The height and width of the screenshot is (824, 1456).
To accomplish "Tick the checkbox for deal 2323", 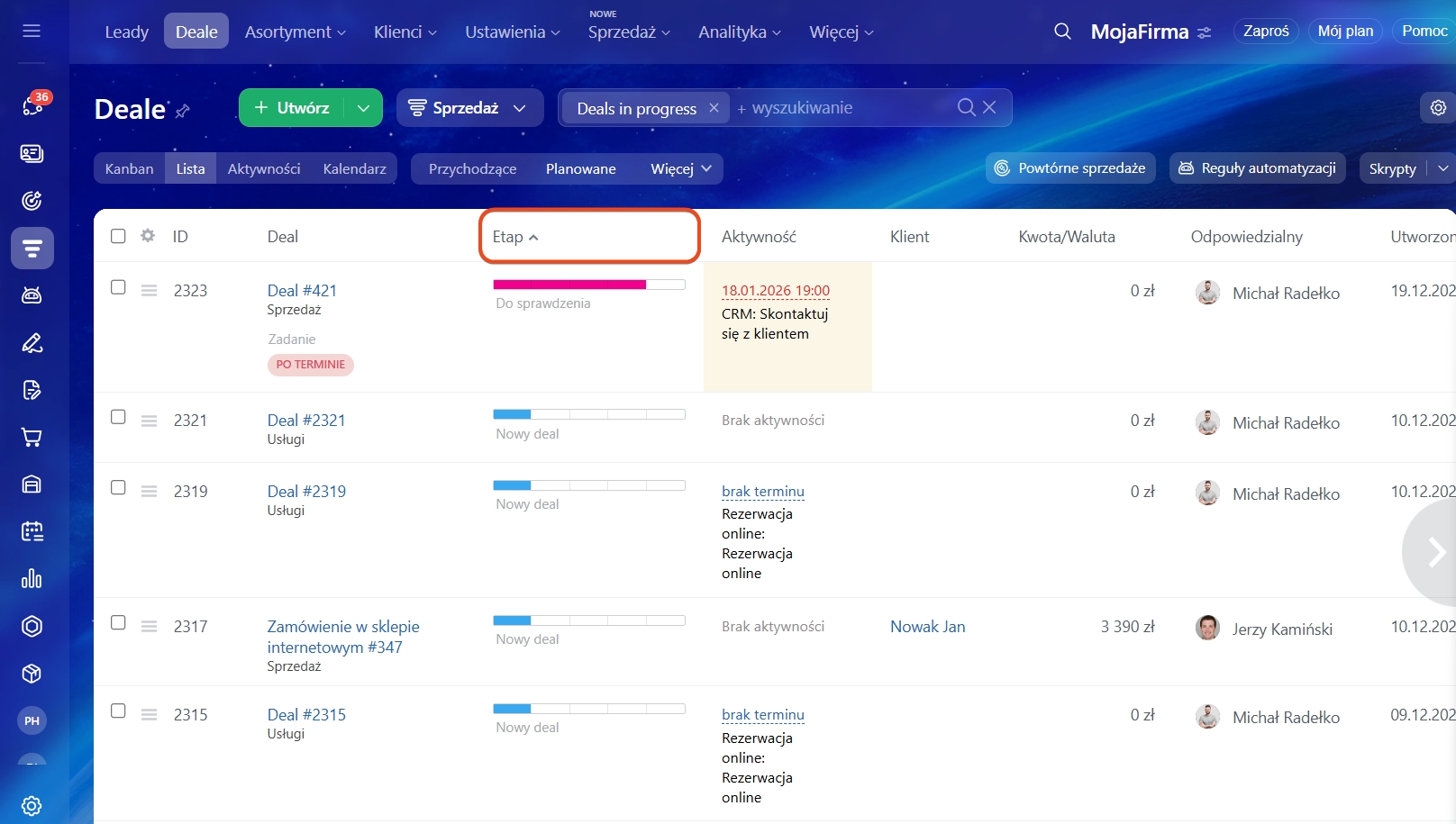I will pos(118,287).
